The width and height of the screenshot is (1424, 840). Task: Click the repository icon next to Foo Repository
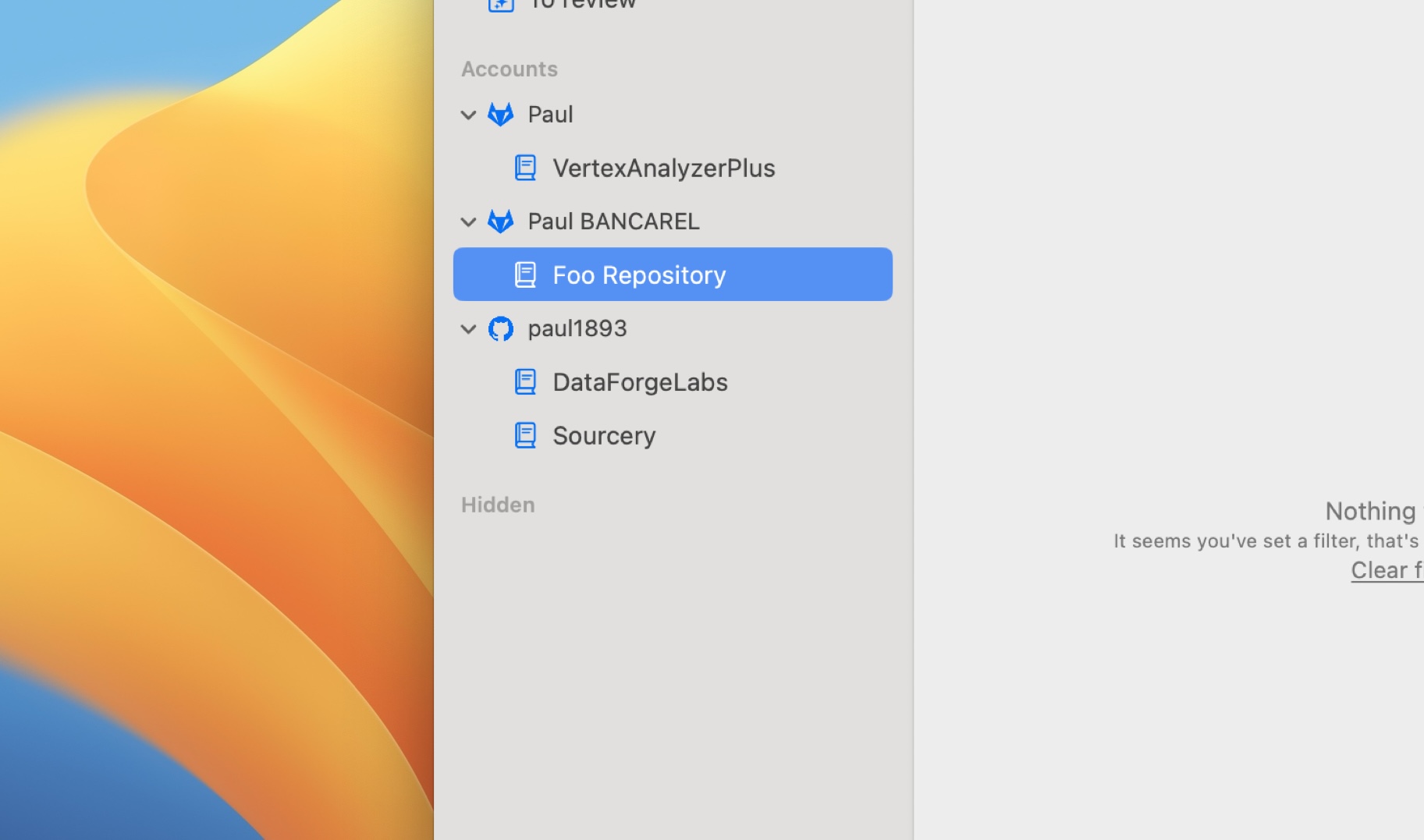coord(525,275)
